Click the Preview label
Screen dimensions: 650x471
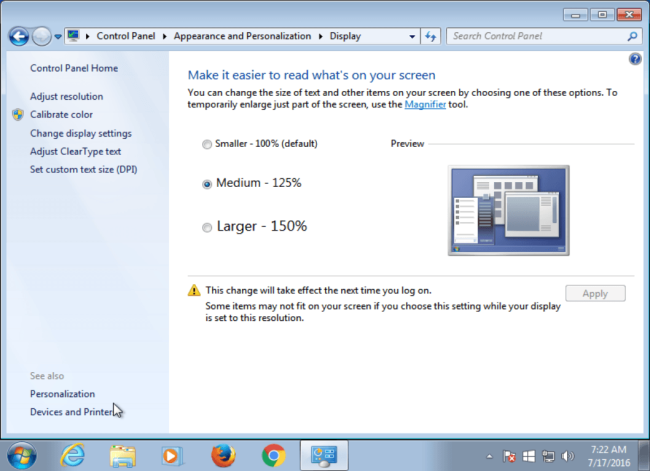[x=407, y=144]
